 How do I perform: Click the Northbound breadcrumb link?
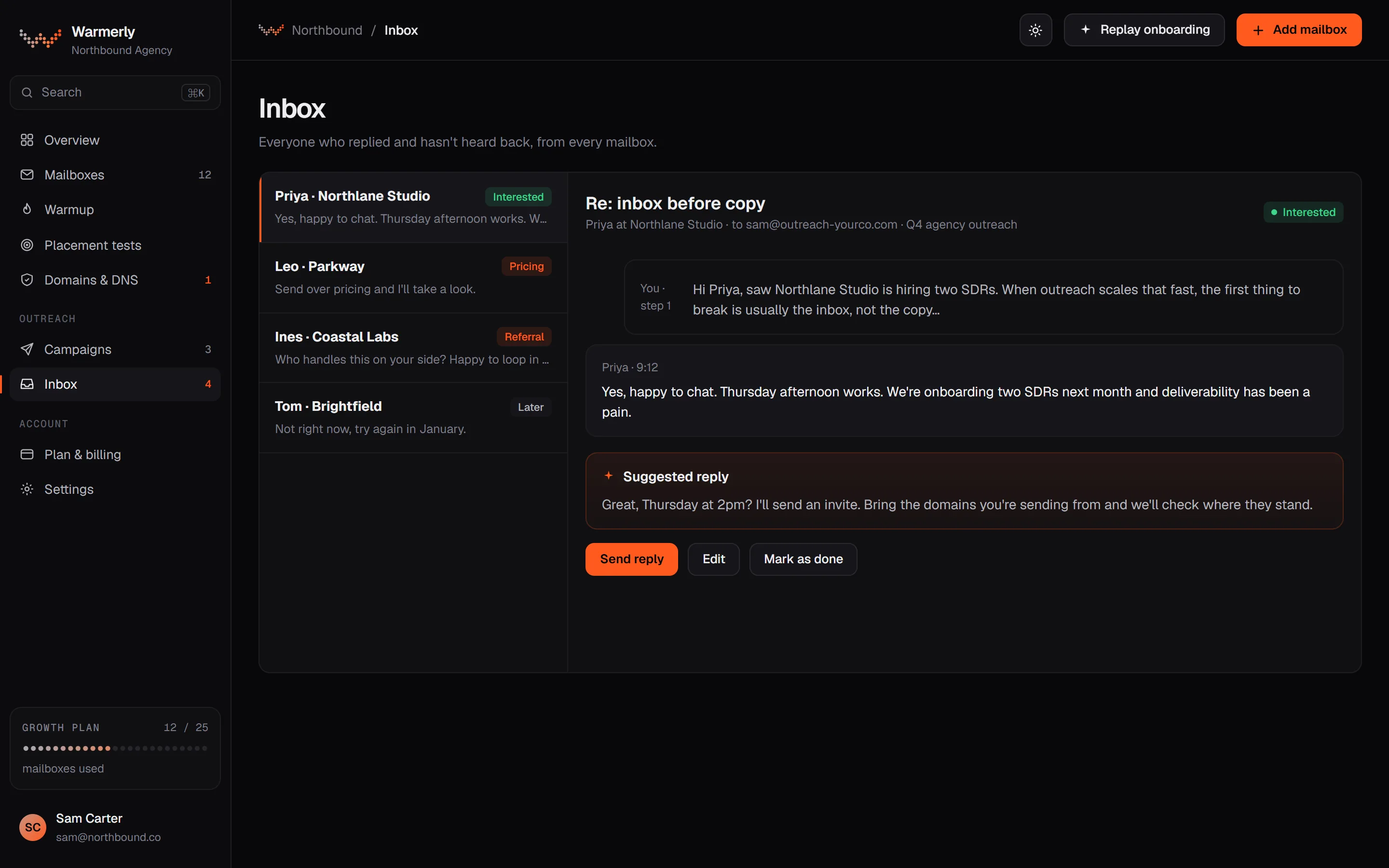point(327,30)
